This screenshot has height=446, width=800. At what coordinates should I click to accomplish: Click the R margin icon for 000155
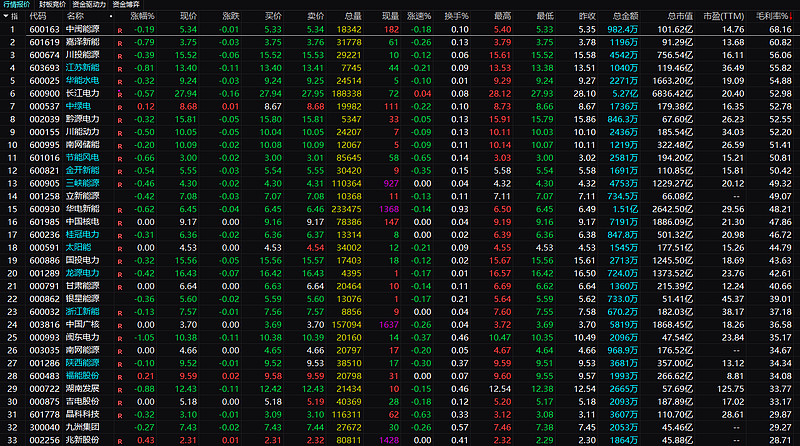click(120, 133)
